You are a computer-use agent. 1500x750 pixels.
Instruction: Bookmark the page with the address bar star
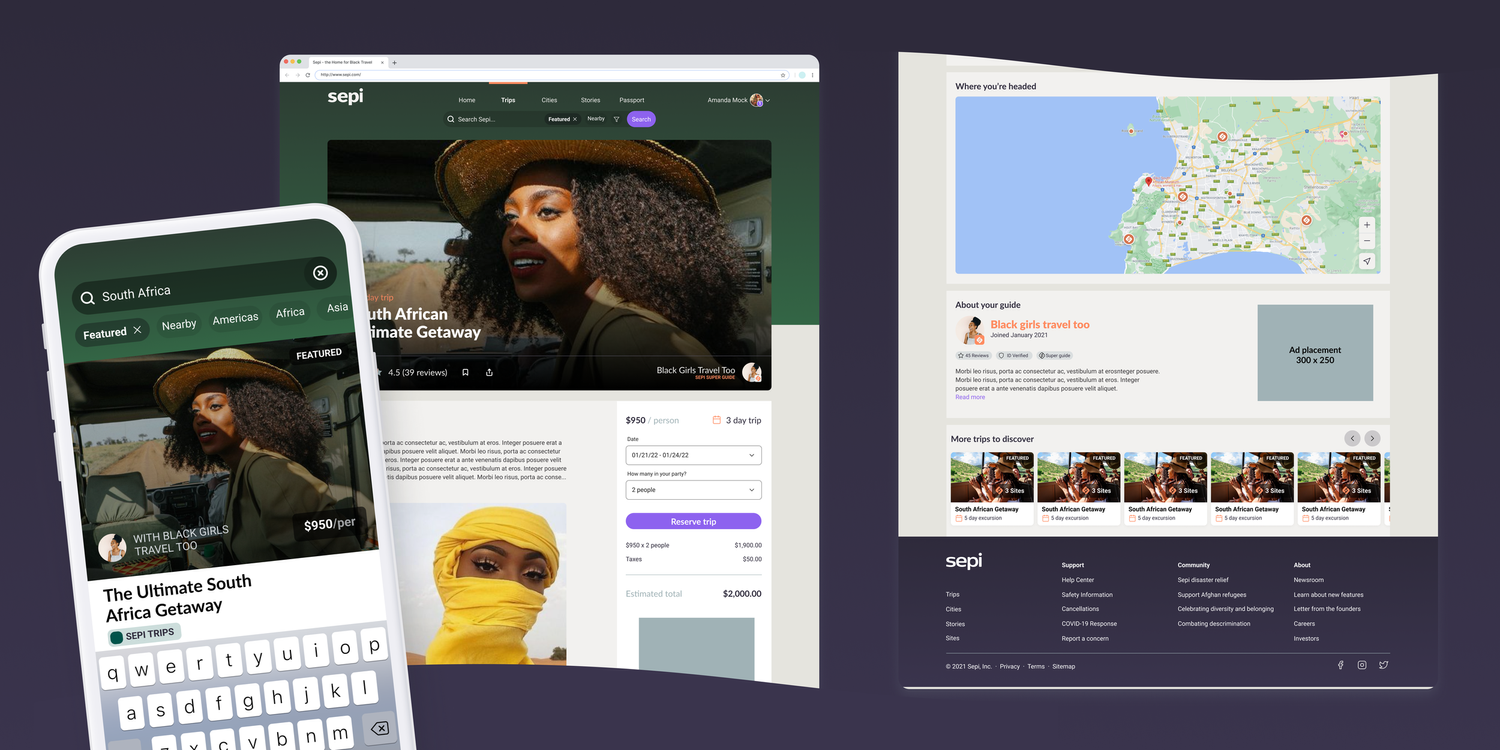click(x=782, y=75)
